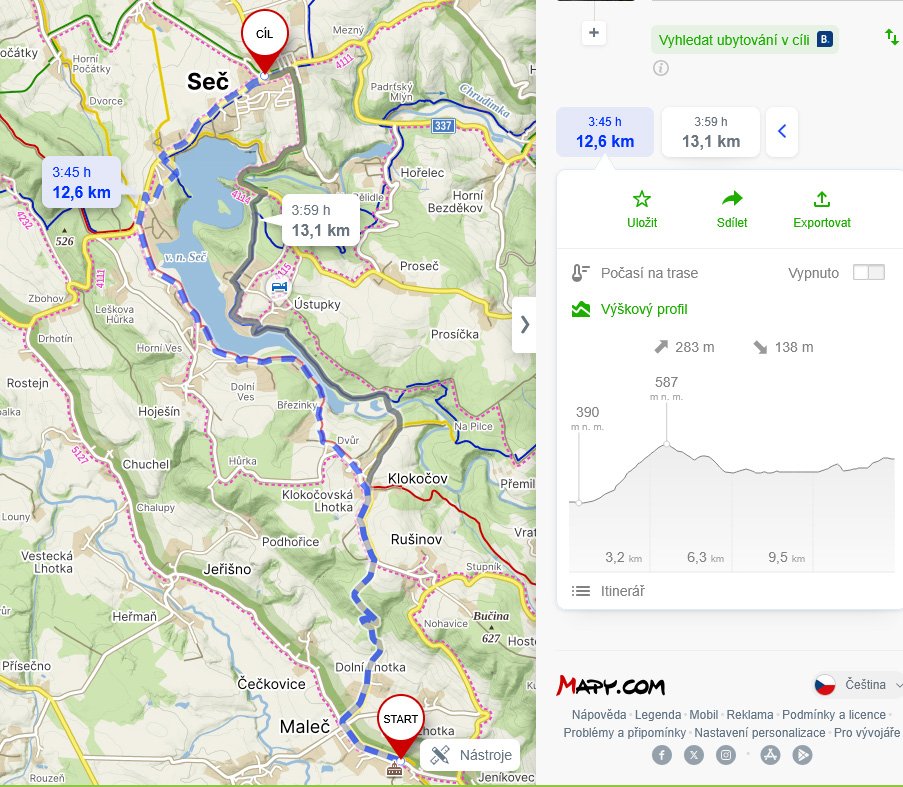Click the red START marker on map
The image size is (903, 787).
tap(400, 723)
